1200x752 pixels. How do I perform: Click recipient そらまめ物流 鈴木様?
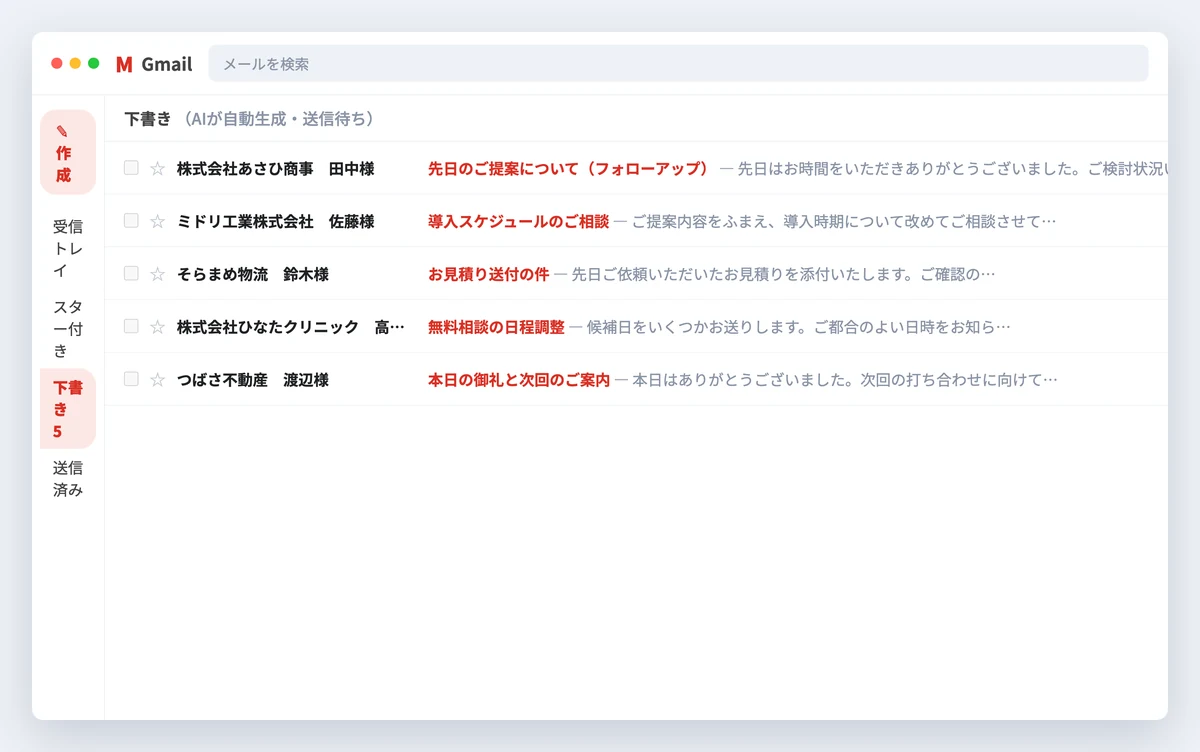253,274
